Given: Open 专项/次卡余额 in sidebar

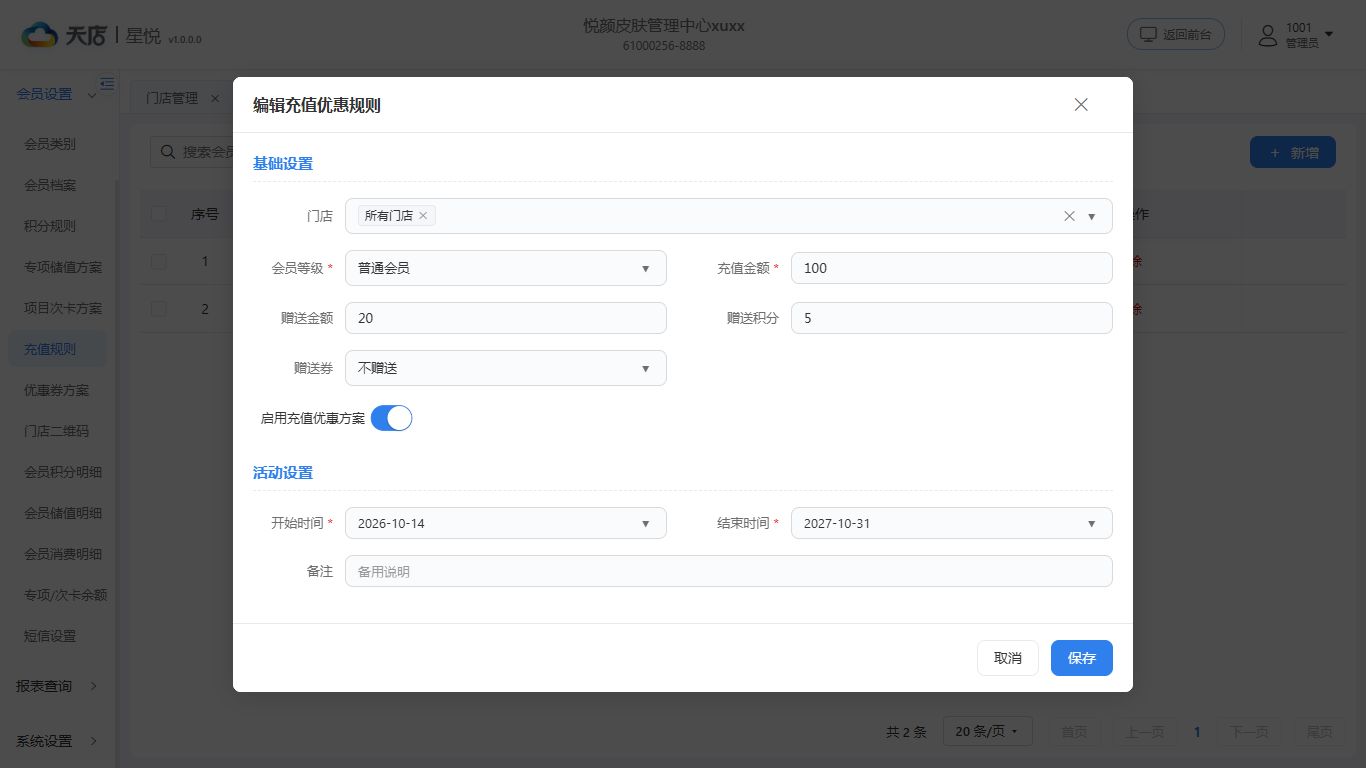Looking at the screenshot, I should (x=65, y=595).
